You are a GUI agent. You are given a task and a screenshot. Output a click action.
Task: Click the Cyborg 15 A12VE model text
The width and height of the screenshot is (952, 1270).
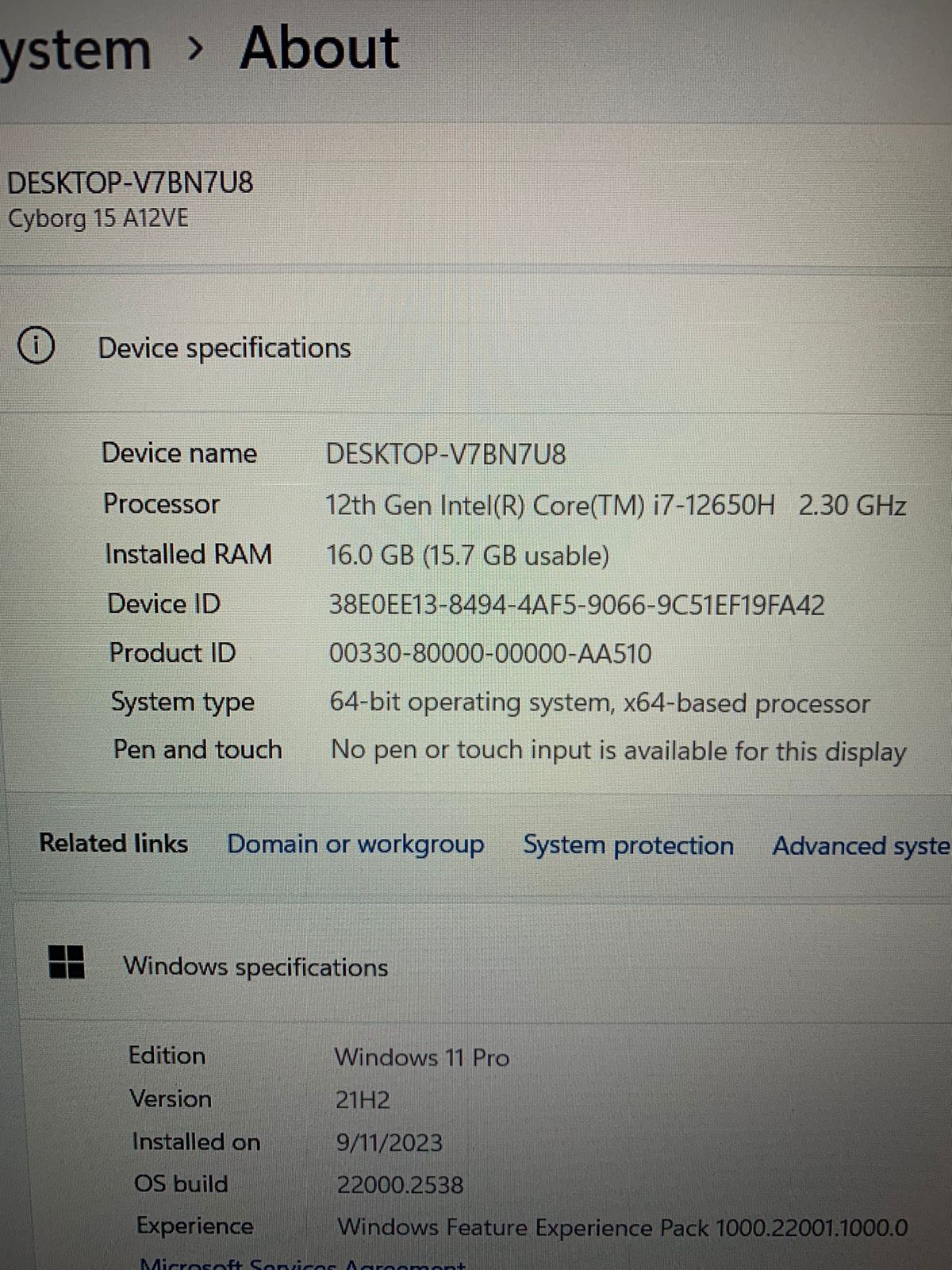point(98,218)
